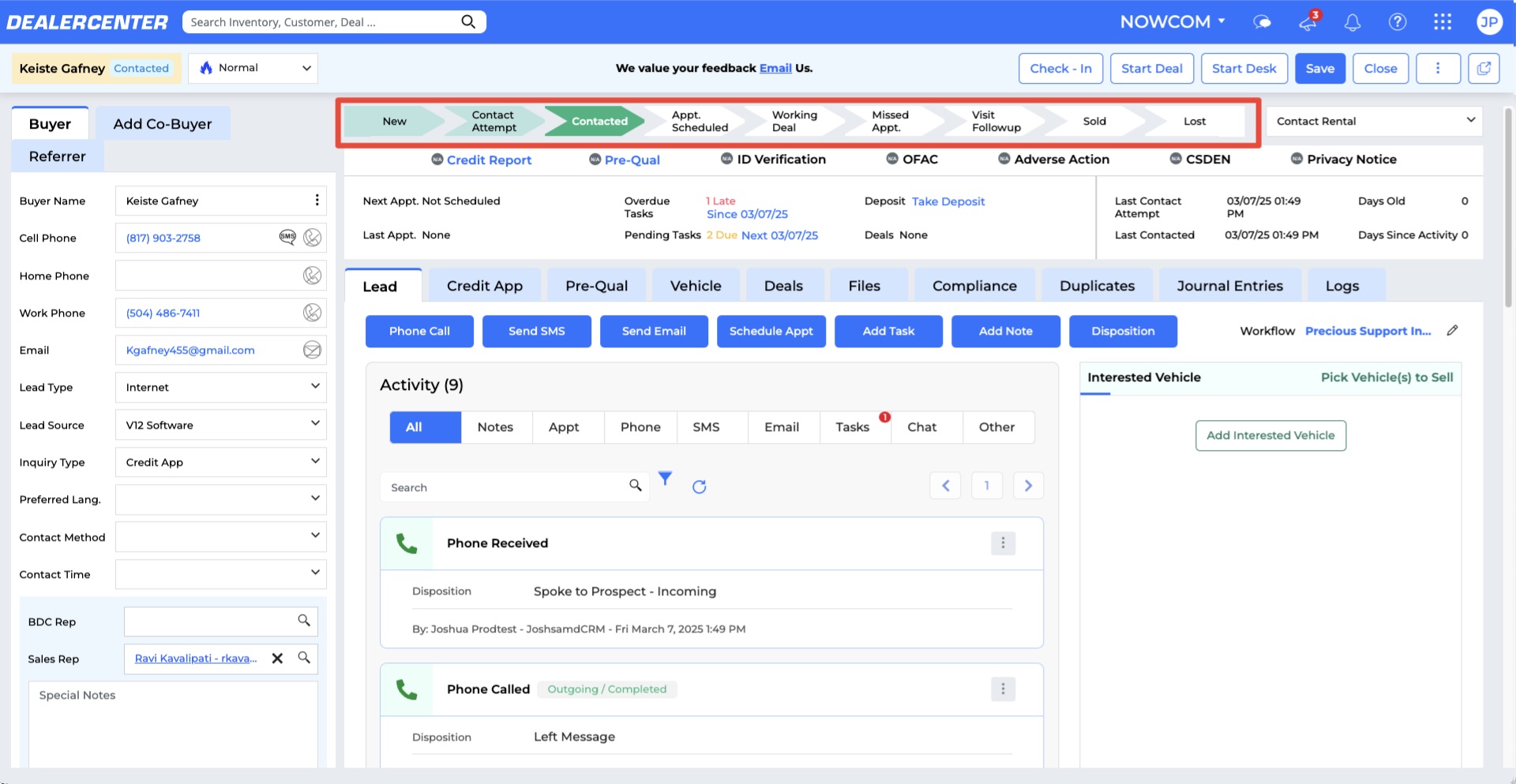Switch to the Vehicle tab
Viewport: 1516px width, 784px height.
696,286
